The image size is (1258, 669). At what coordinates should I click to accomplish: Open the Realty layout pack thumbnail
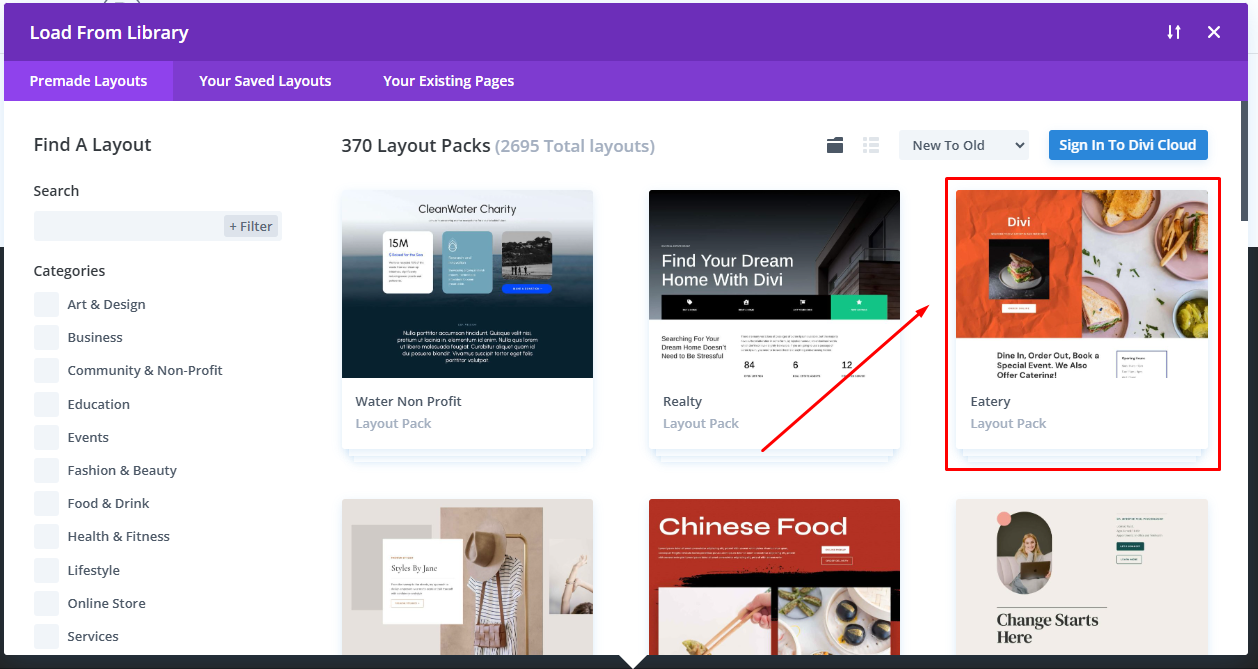[x=774, y=284]
